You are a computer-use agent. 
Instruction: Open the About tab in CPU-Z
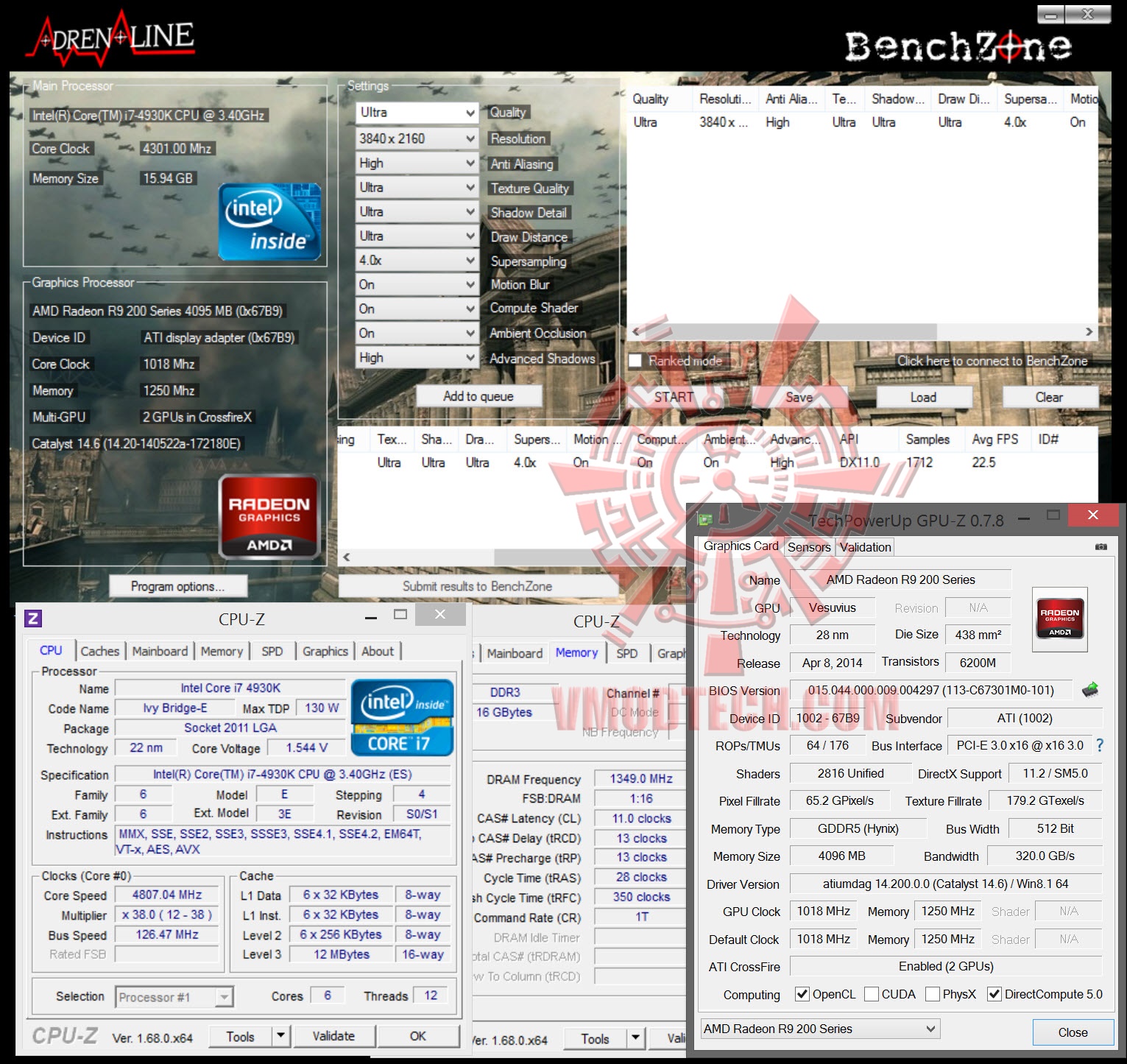[x=378, y=651]
